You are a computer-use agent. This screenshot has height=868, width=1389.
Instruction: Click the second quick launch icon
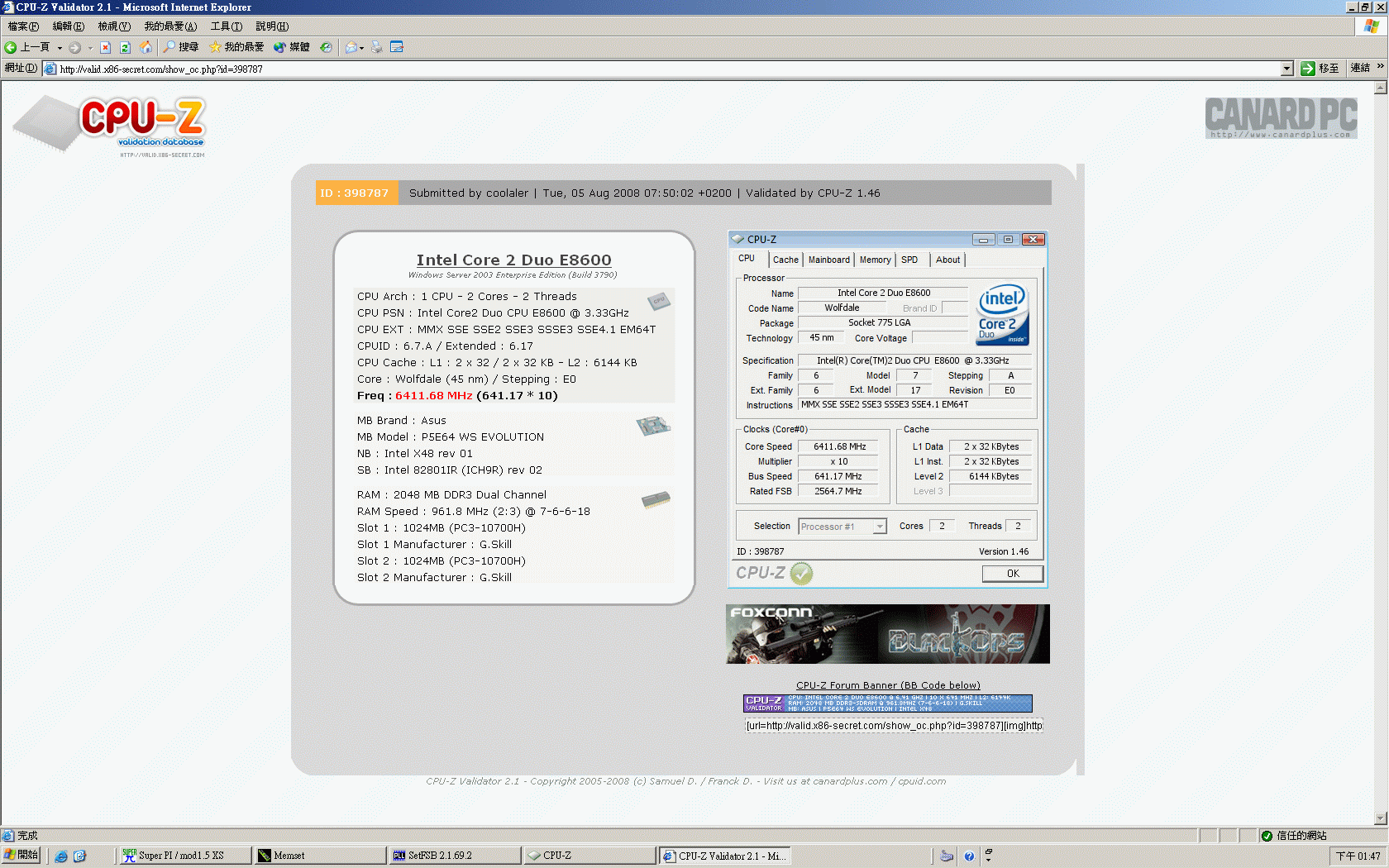pyautogui.click(x=79, y=856)
